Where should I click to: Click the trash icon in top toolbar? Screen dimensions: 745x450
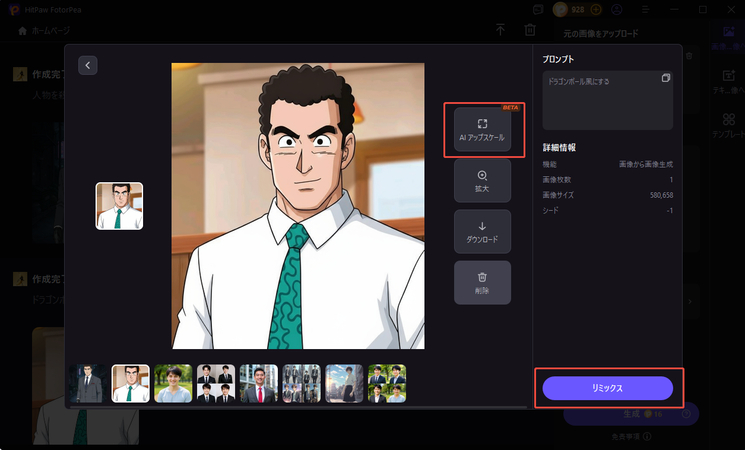(530, 30)
